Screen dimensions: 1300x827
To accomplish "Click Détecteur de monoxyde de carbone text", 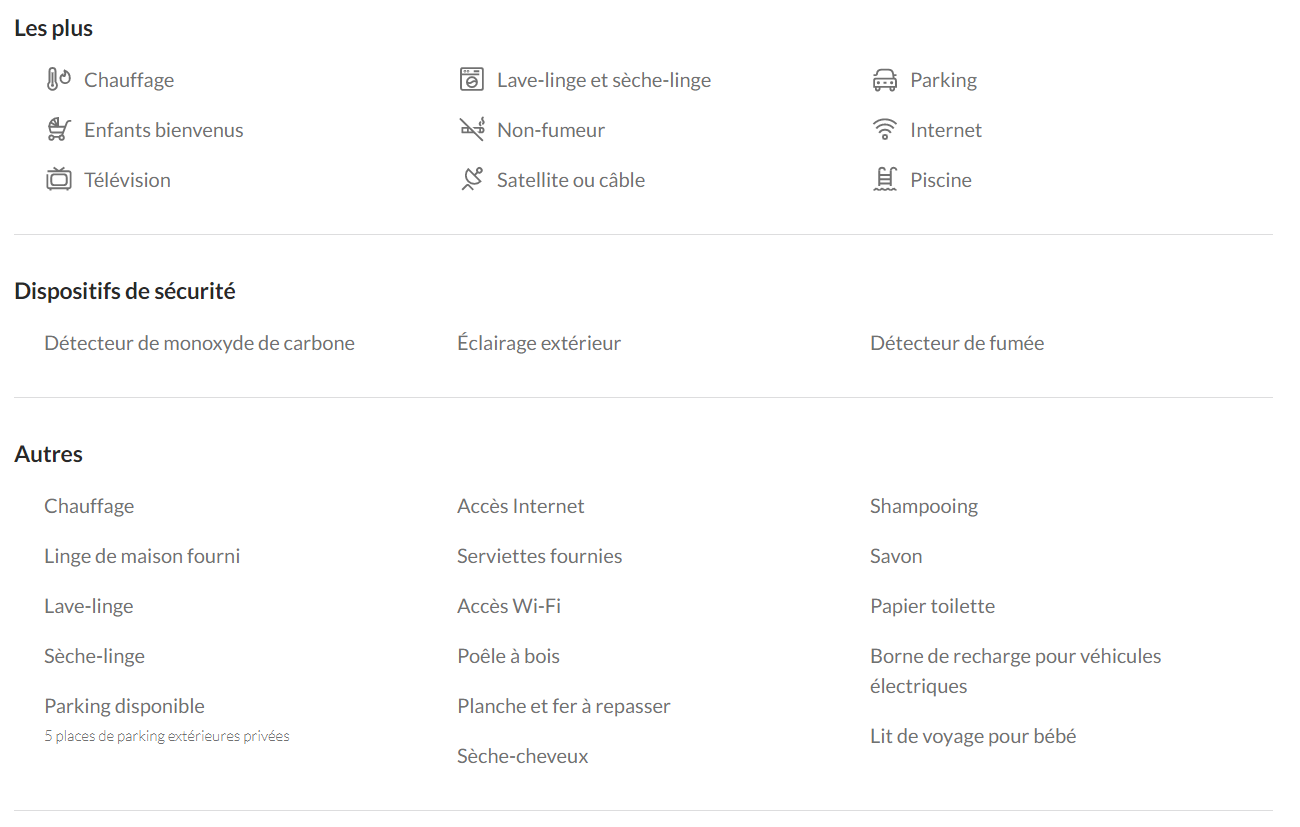I will click(x=199, y=343).
